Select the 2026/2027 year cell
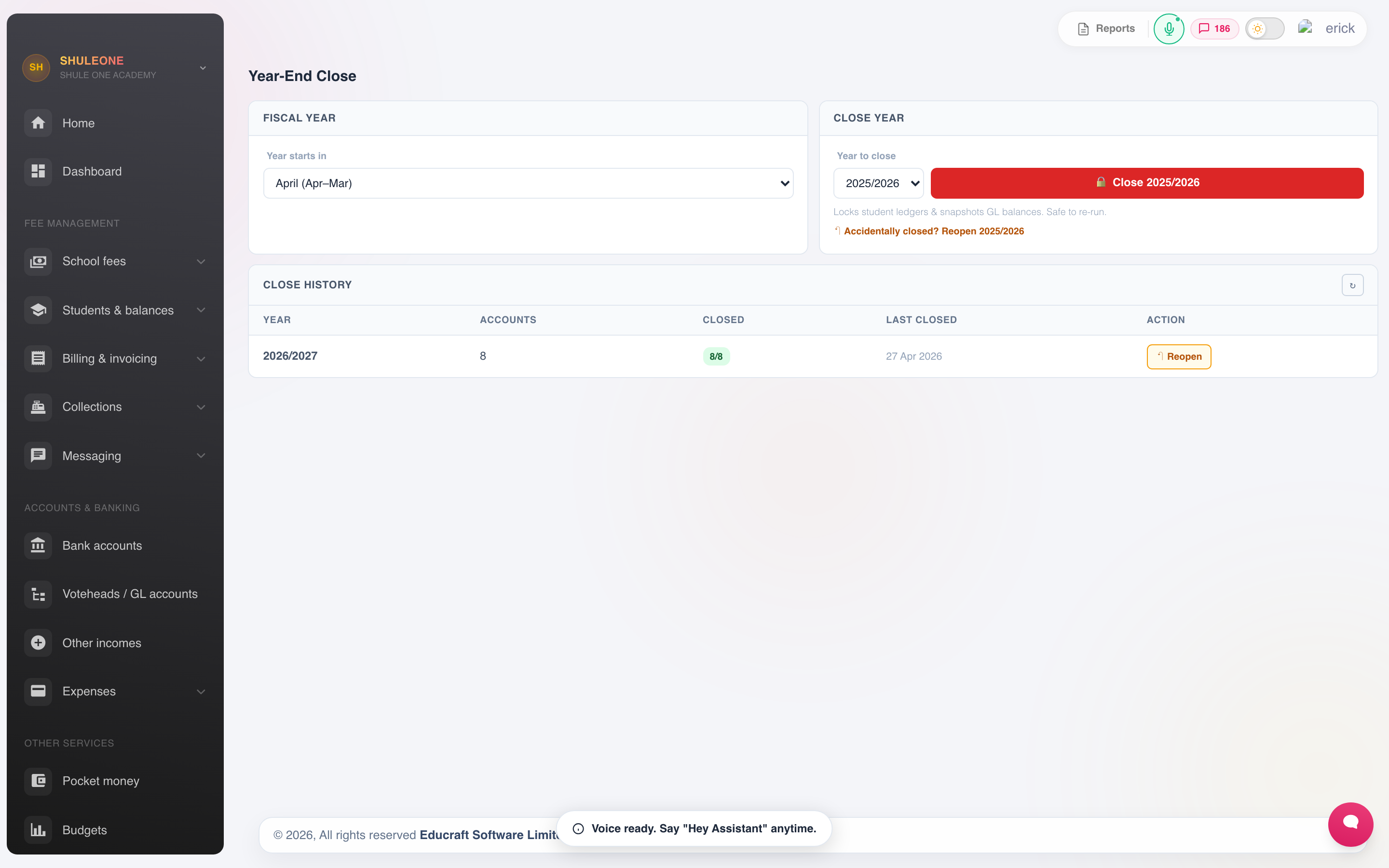The height and width of the screenshot is (868, 1389). point(290,356)
